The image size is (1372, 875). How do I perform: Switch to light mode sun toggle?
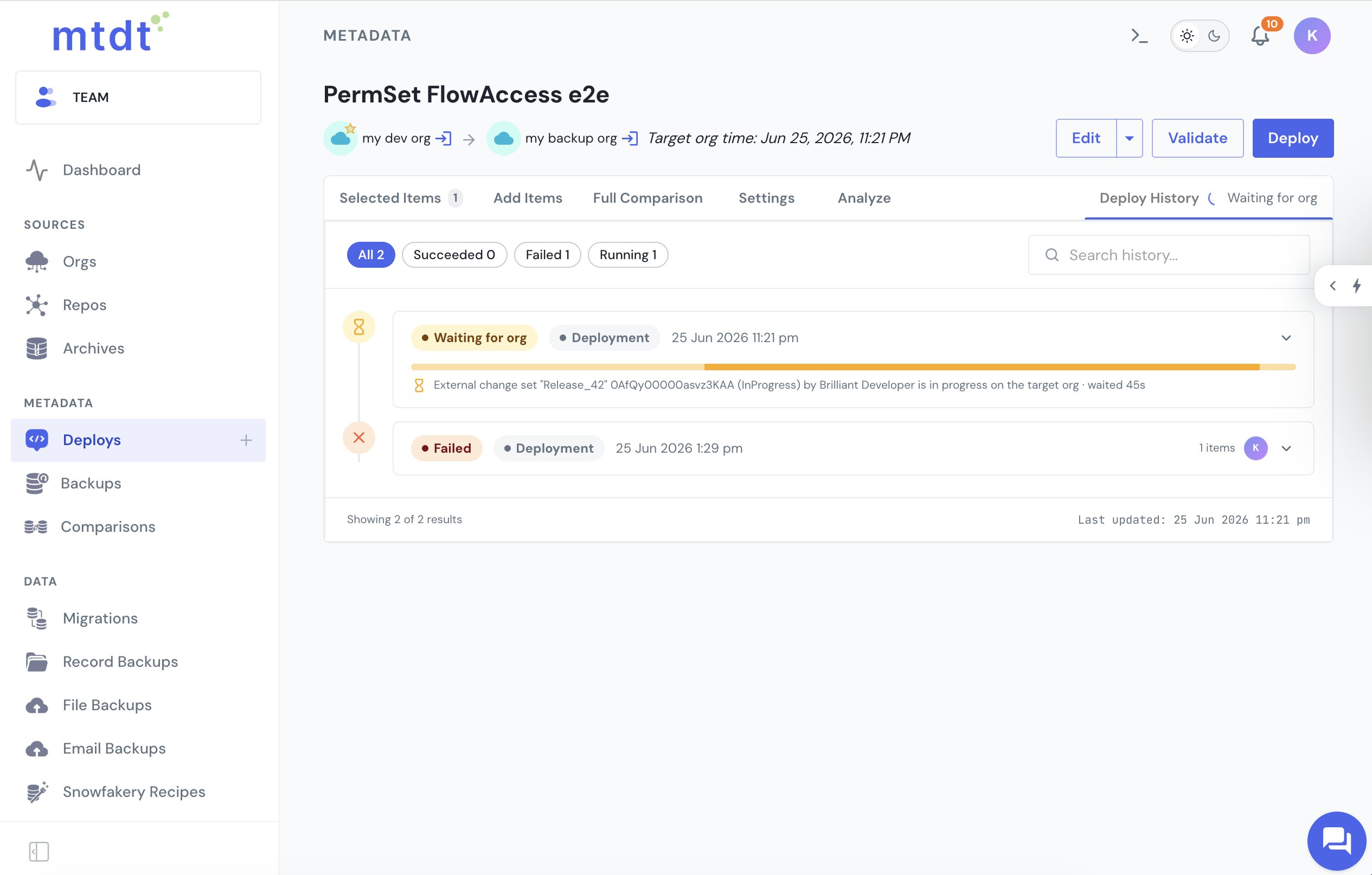pyautogui.click(x=1187, y=36)
